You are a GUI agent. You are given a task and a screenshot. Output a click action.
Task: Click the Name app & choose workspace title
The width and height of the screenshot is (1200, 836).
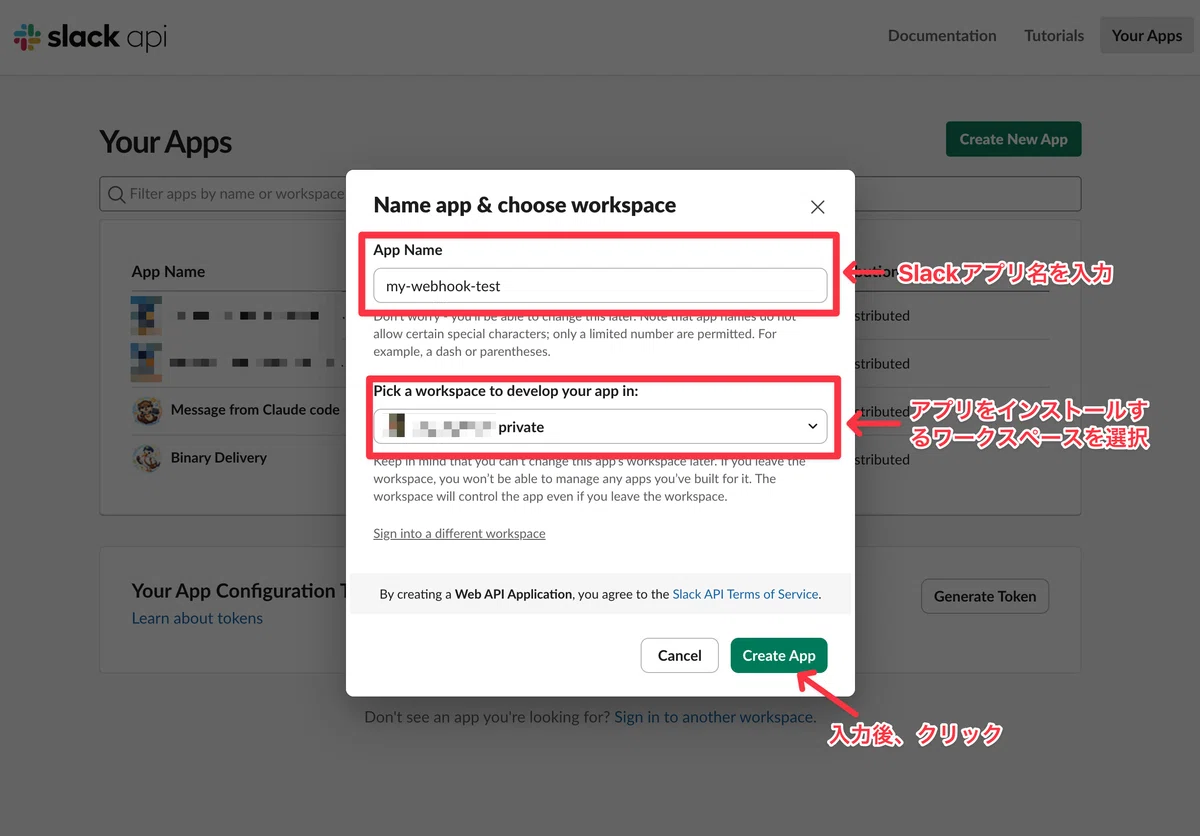pyautogui.click(x=525, y=205)
